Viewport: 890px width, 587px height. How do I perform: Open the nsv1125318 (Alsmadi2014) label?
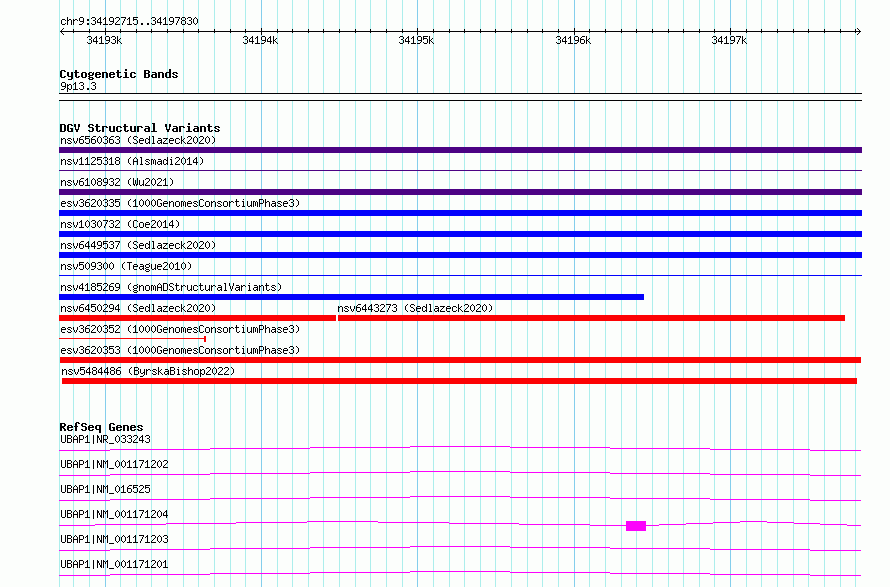coord(132,161)
